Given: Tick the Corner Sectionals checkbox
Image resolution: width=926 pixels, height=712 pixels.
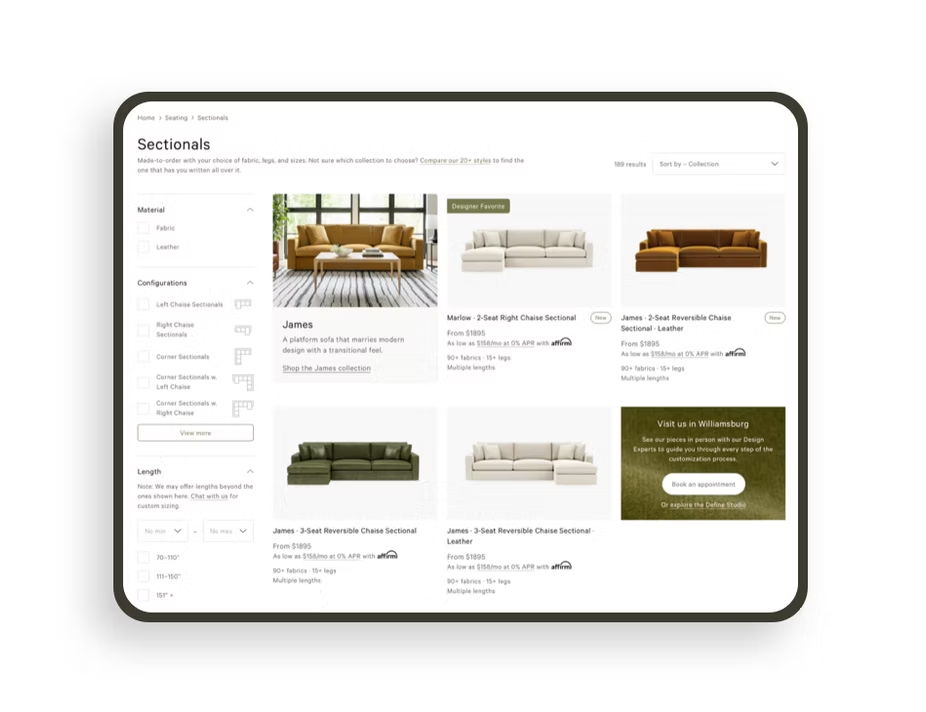Looking at the screenshot, I should (x=143, y=357).
